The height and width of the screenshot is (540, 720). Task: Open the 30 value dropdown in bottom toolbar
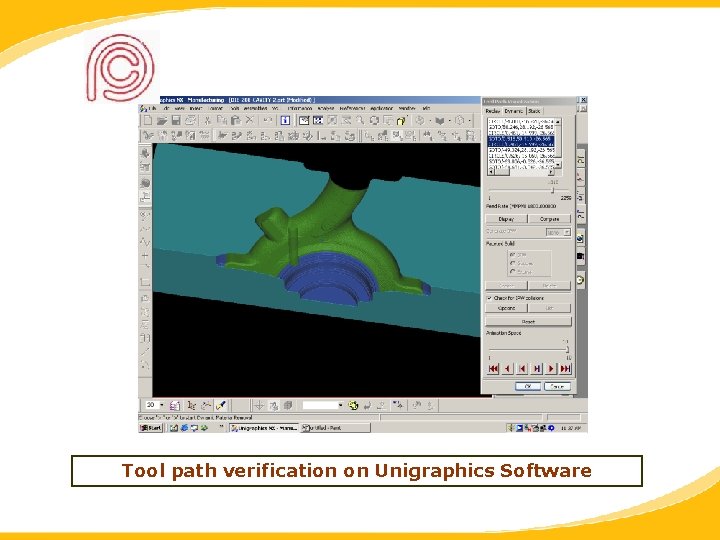click(162, 405)
